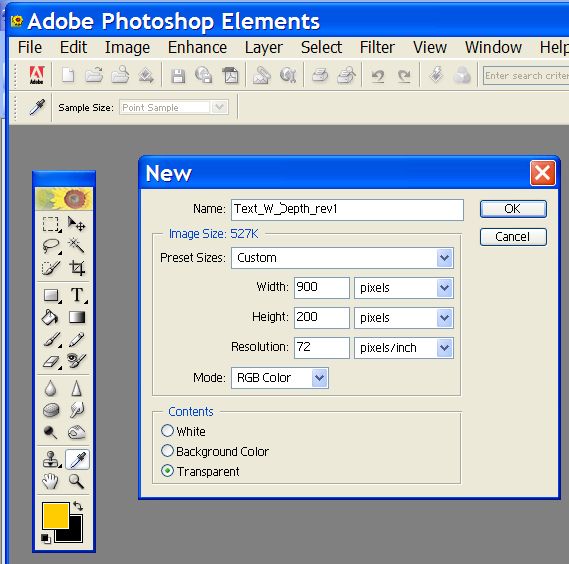Select the Hand tool
The image size is (569, 564).
click(x=50, y=482)
